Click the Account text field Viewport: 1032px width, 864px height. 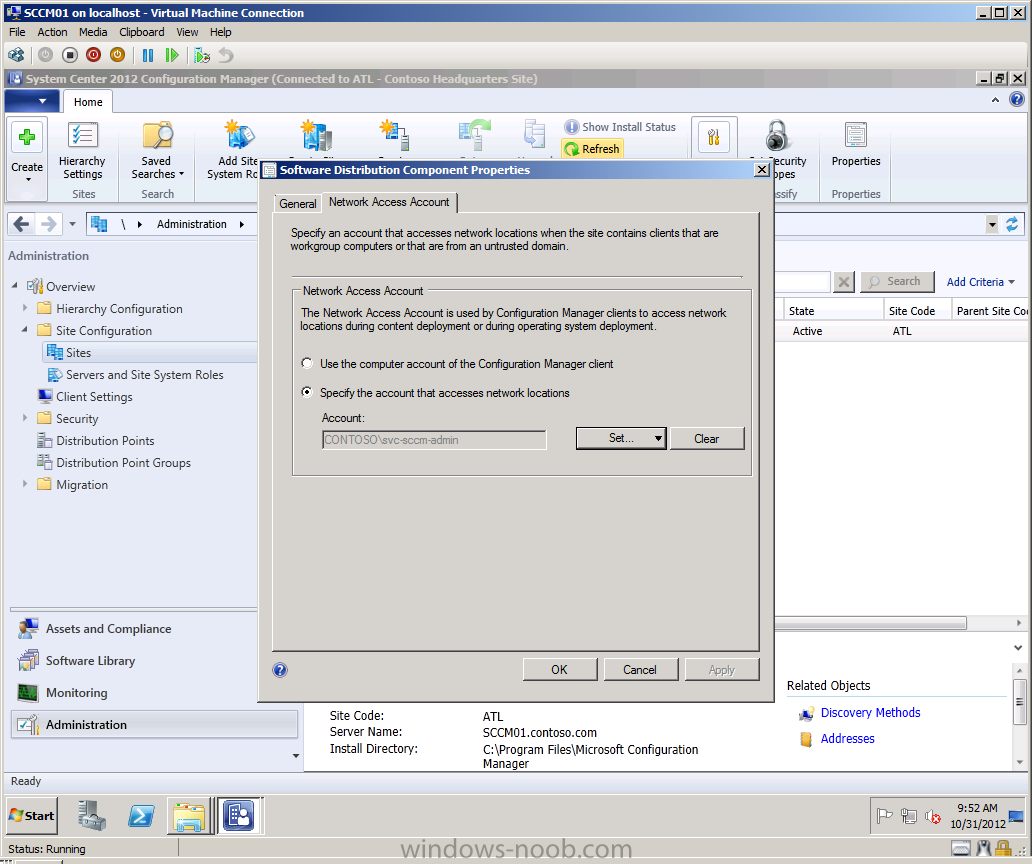pyautogui.click(x=434, y=440)
